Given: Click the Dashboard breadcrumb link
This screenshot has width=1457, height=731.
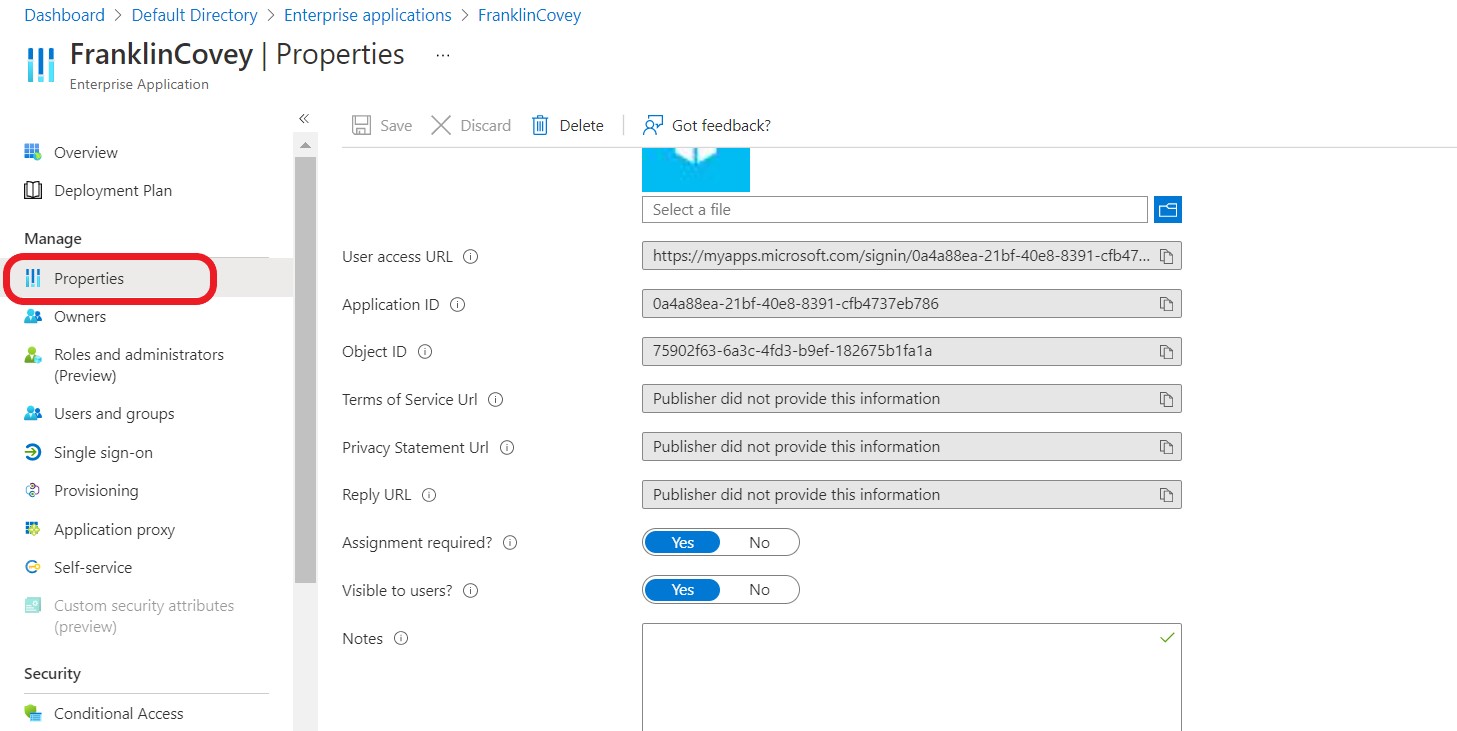Looking at the screenshot, I should coord(64,14).
